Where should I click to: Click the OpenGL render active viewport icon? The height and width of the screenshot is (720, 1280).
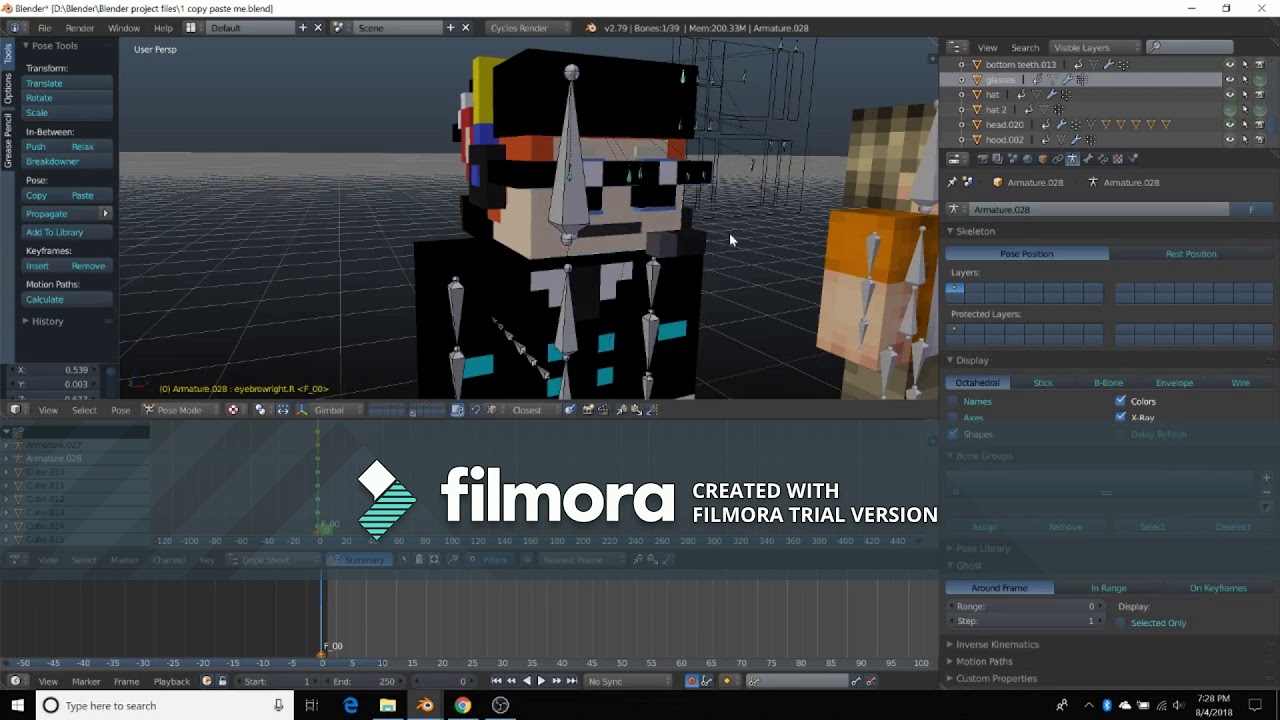tap(588, 410)
